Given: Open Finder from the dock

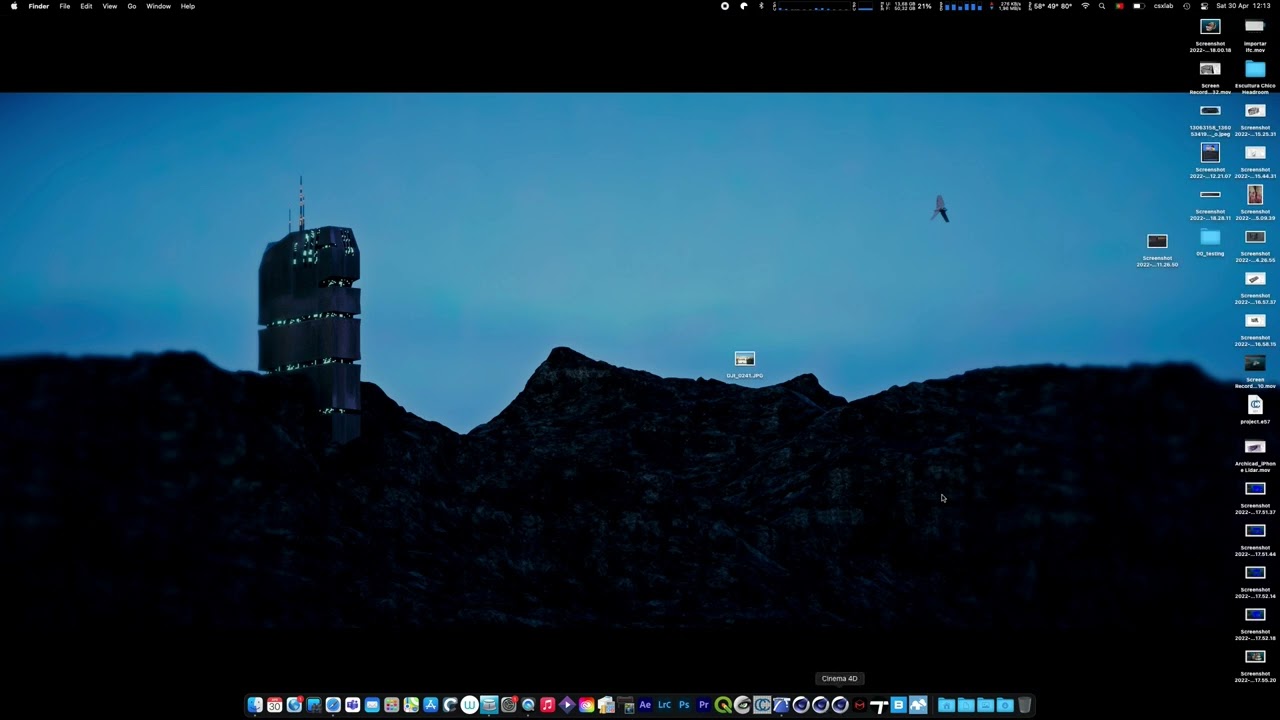Looking at the screenshot, I should pos(255,705).
